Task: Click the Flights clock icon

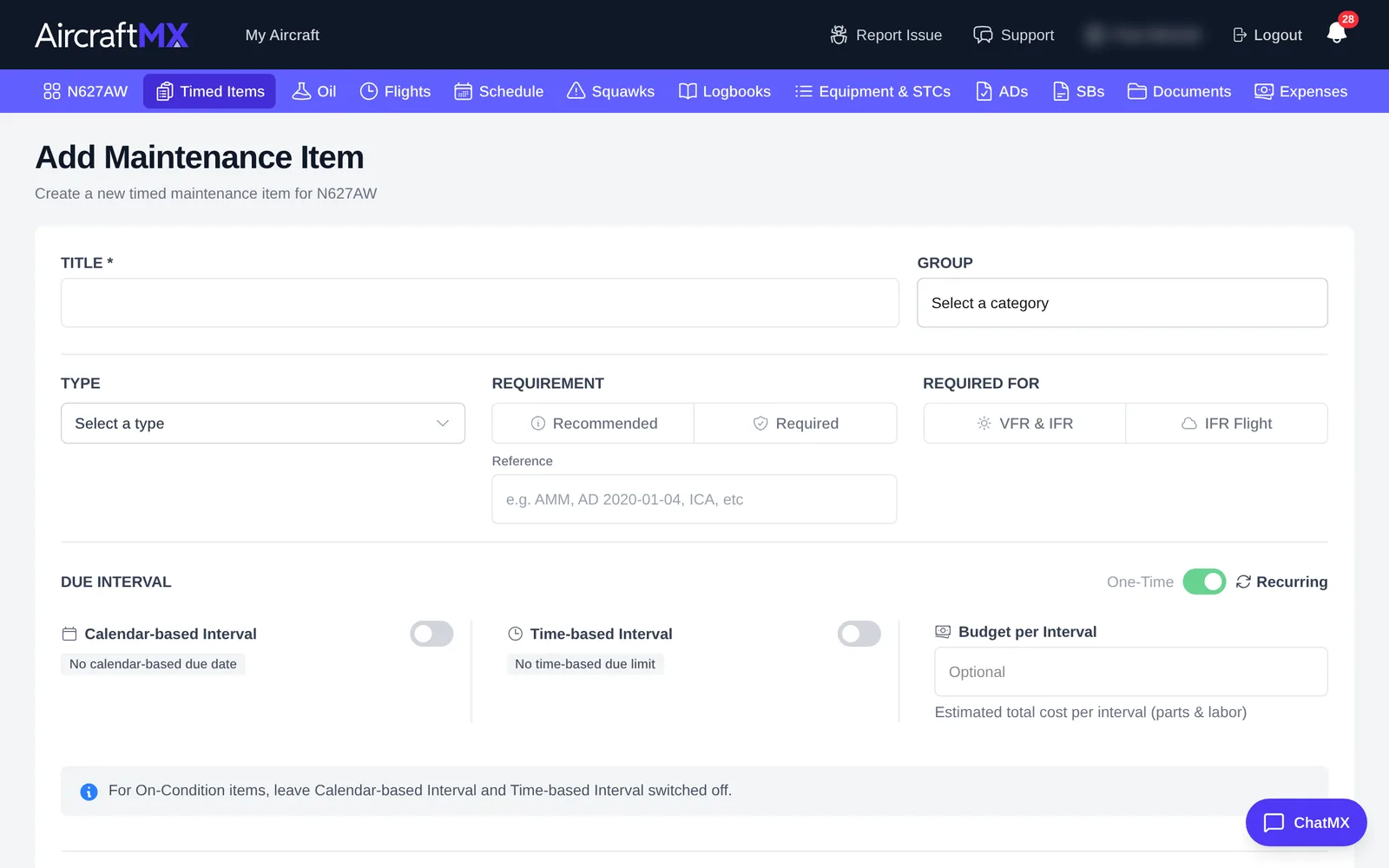Action: tap(369, 91)
